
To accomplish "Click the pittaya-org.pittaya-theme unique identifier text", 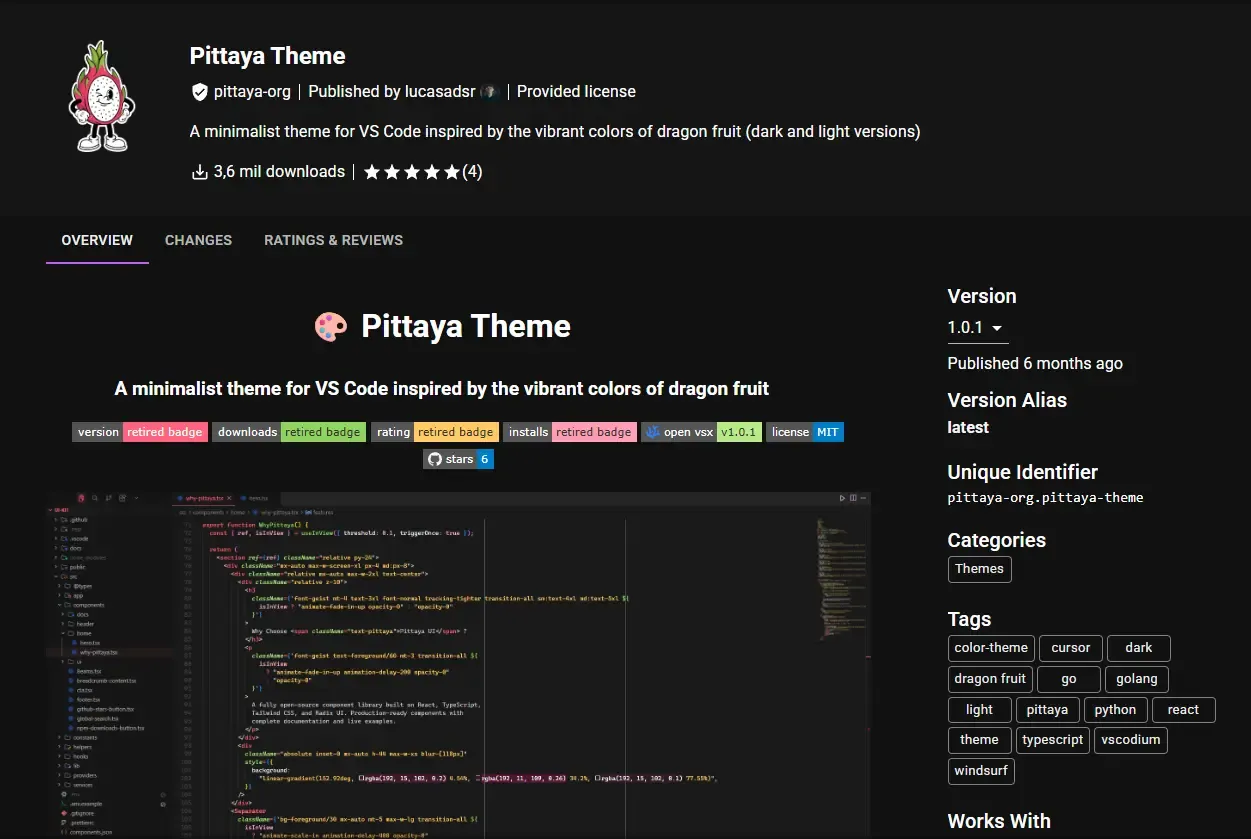I will click(x=1045, y=497).
